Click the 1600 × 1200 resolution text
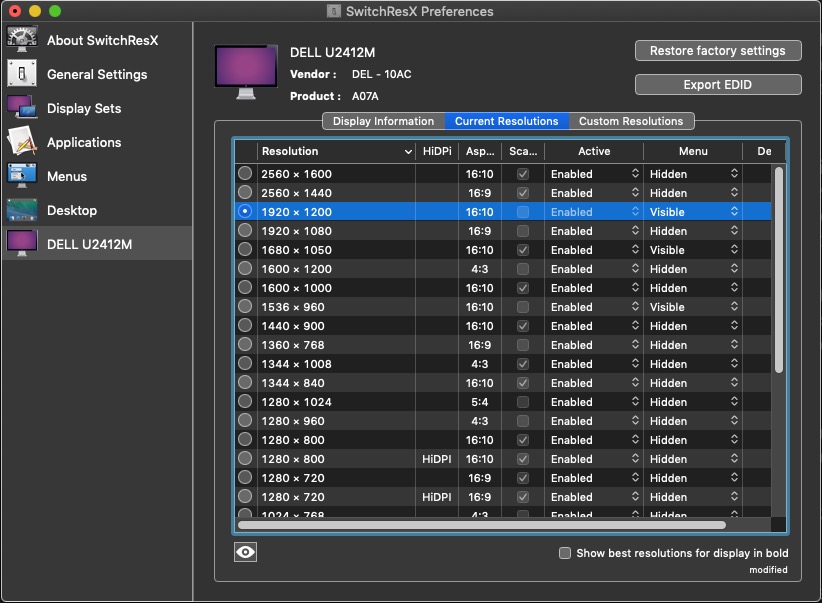The image size is (822, 603). 296,269
